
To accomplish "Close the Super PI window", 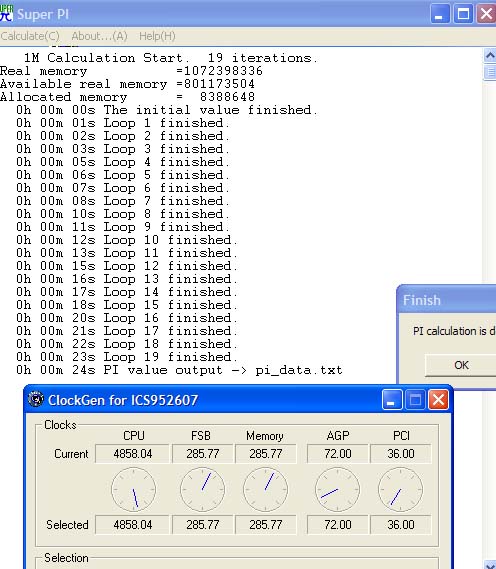I will pyautogui.click(x=487, y=14).
